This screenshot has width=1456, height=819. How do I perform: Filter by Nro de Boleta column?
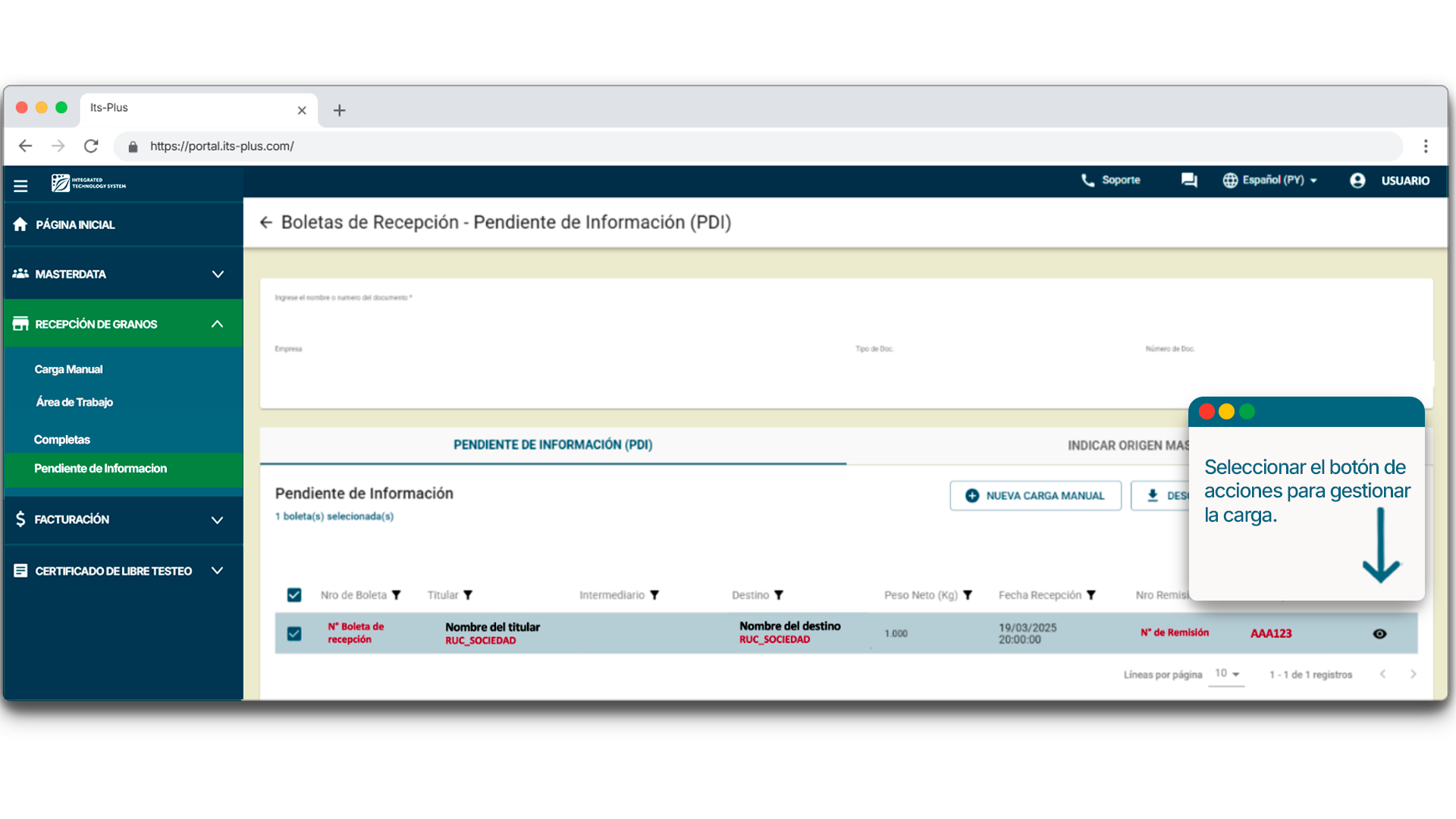[396, 595]
